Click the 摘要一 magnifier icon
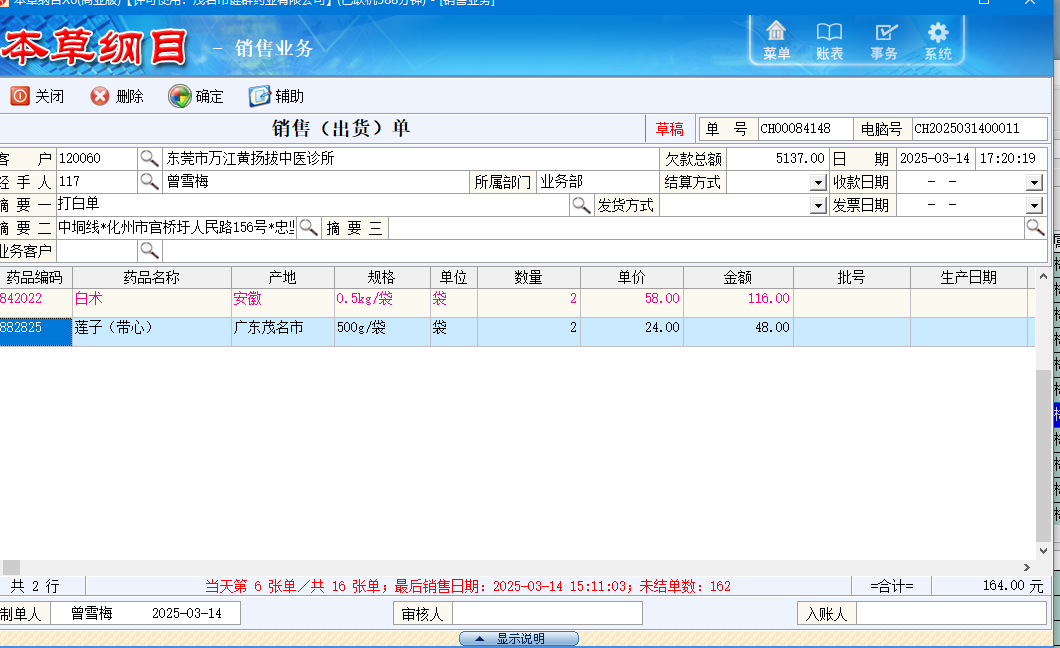 (581, 205)
